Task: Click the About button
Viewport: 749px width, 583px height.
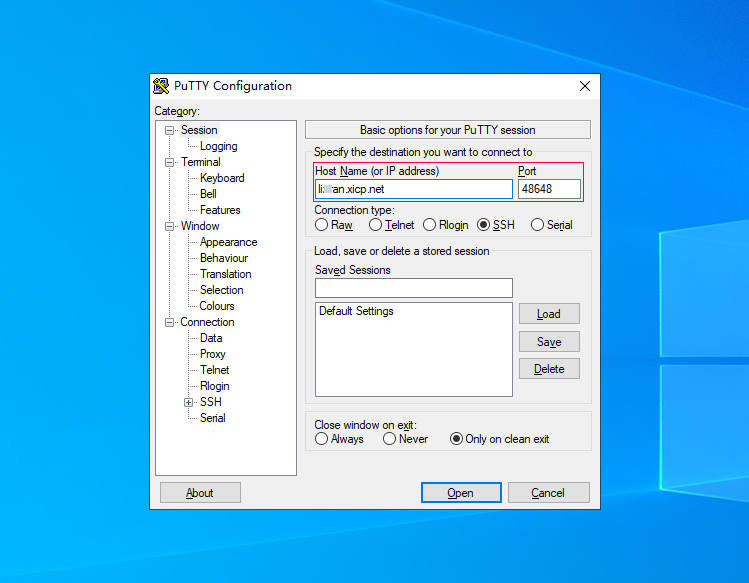Action: 200,493
